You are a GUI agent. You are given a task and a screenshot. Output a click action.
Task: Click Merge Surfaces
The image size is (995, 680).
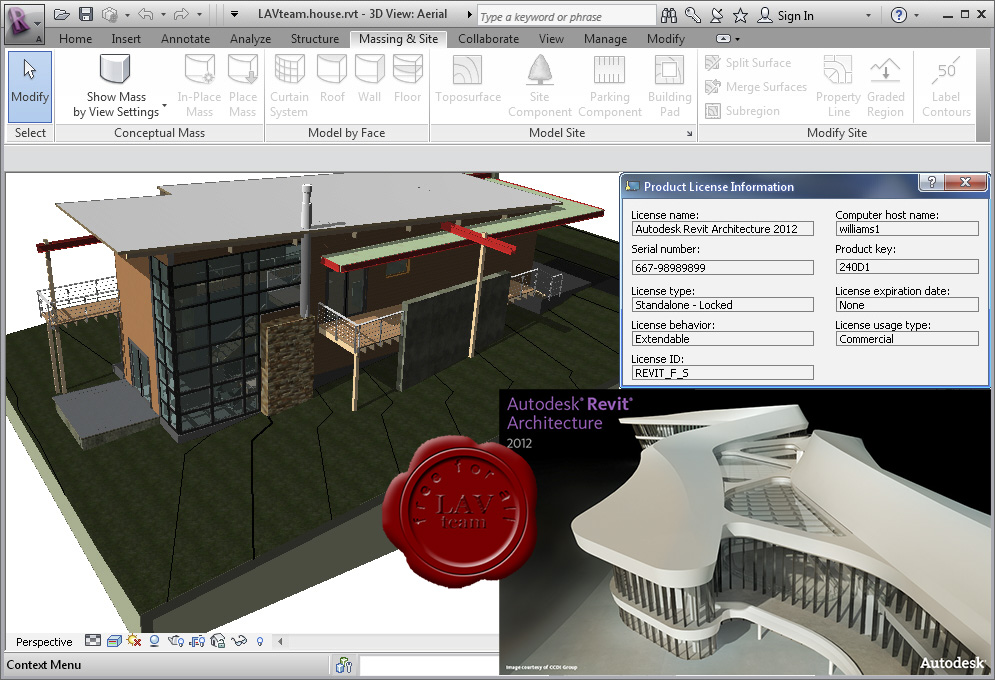[756, 87]
